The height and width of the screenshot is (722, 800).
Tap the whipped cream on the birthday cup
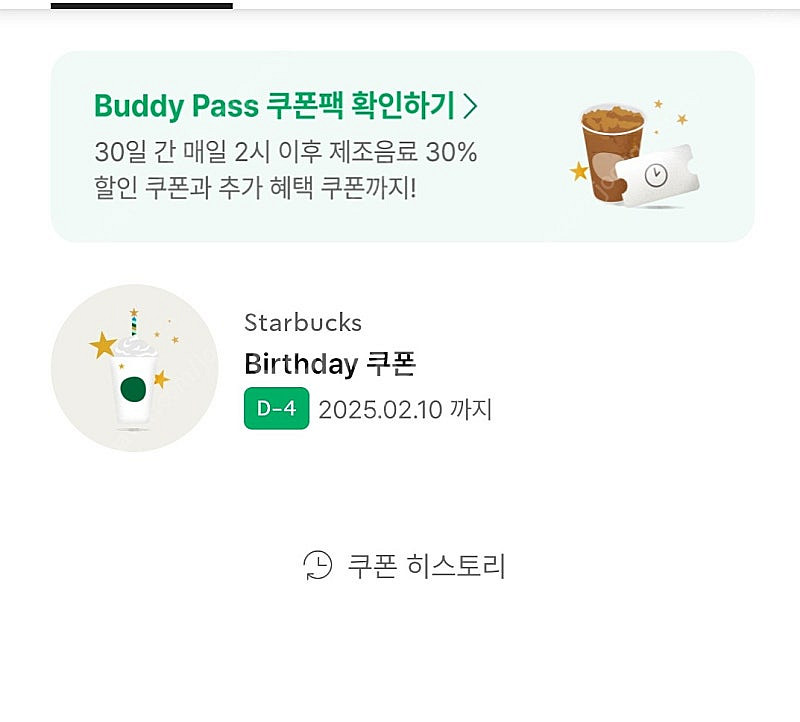(x=133, y=347)
